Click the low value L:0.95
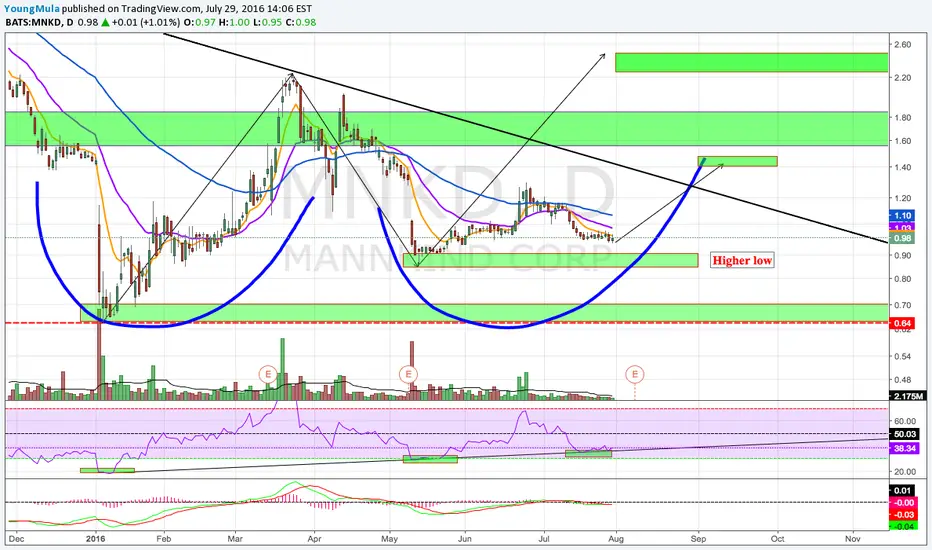Viewport: 932px width, 550px height. (x=266, y=23)
